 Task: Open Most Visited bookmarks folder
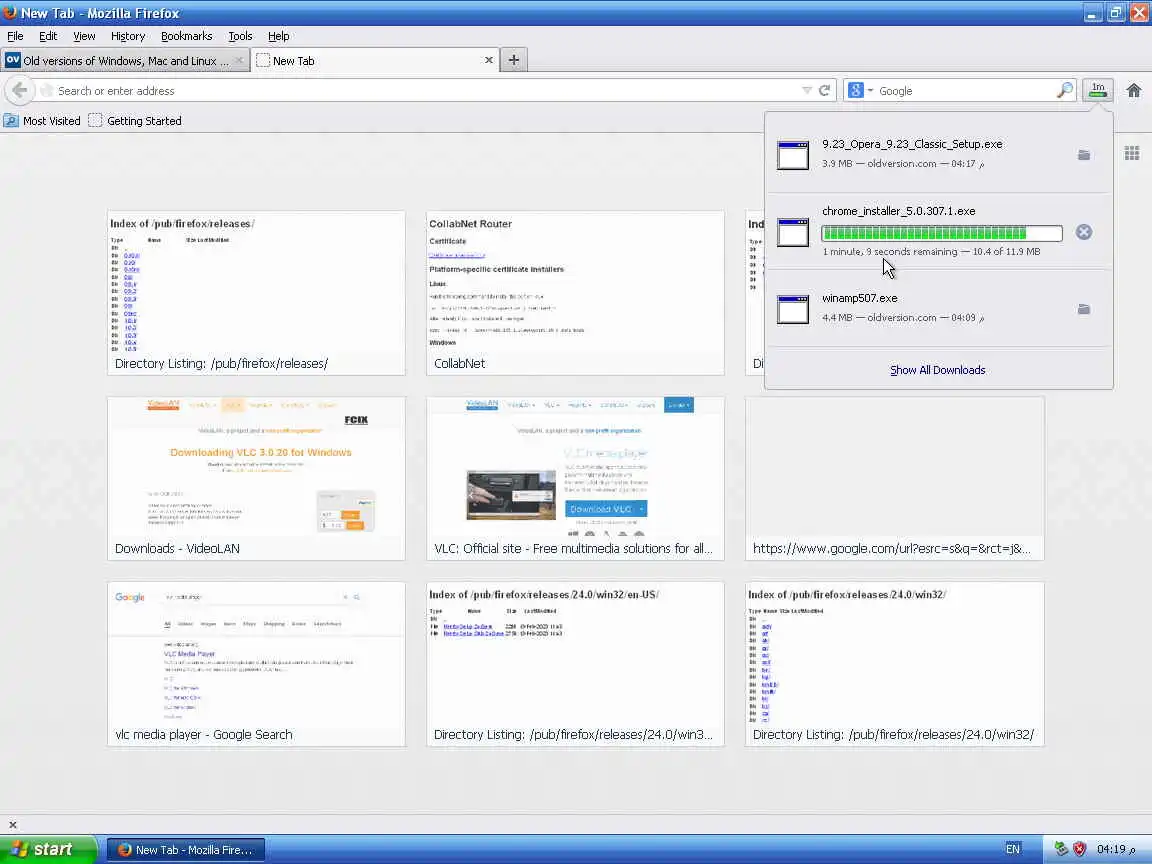[43, 121]
